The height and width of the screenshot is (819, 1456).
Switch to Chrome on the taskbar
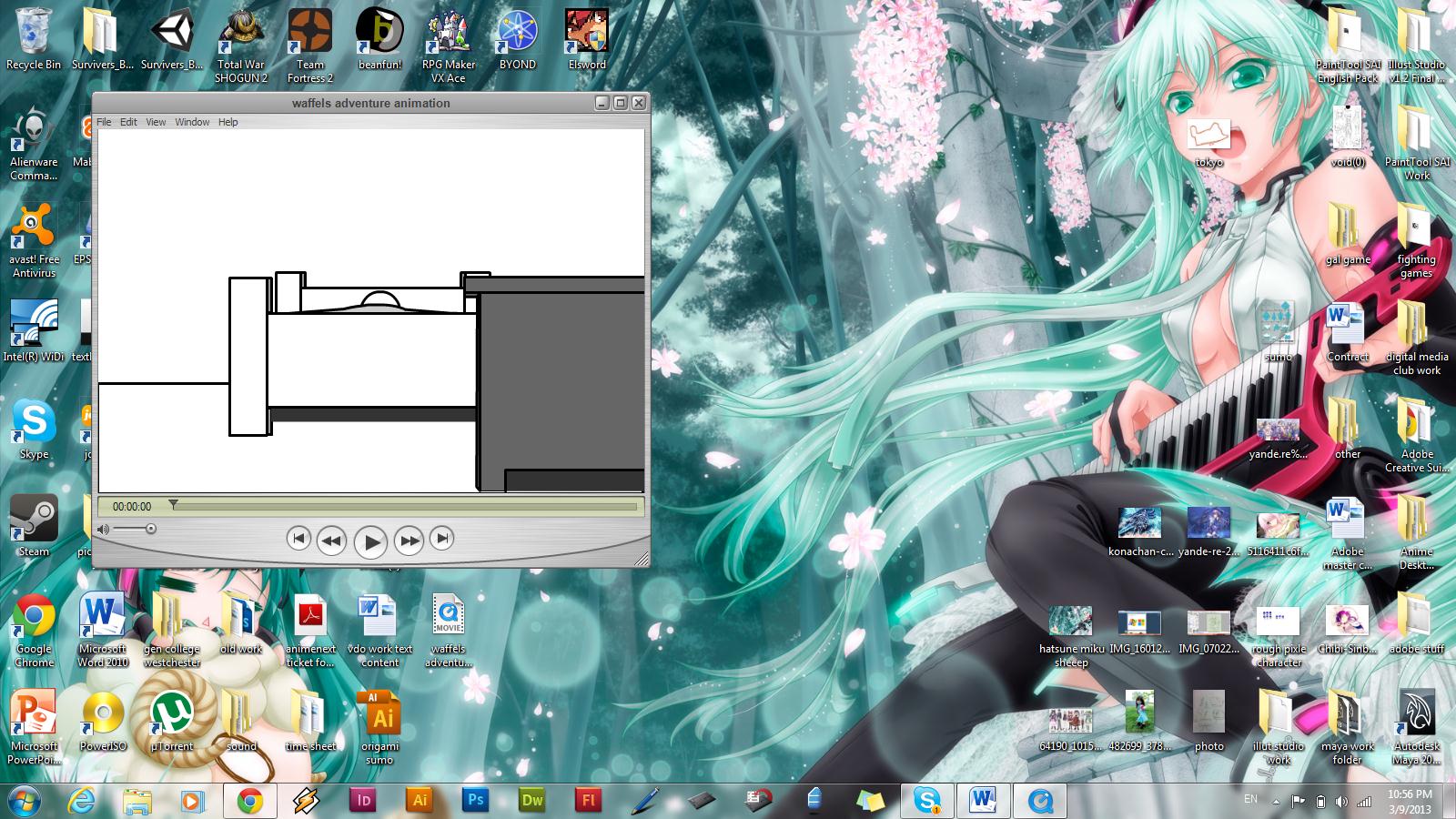click(x=250, y=801)
